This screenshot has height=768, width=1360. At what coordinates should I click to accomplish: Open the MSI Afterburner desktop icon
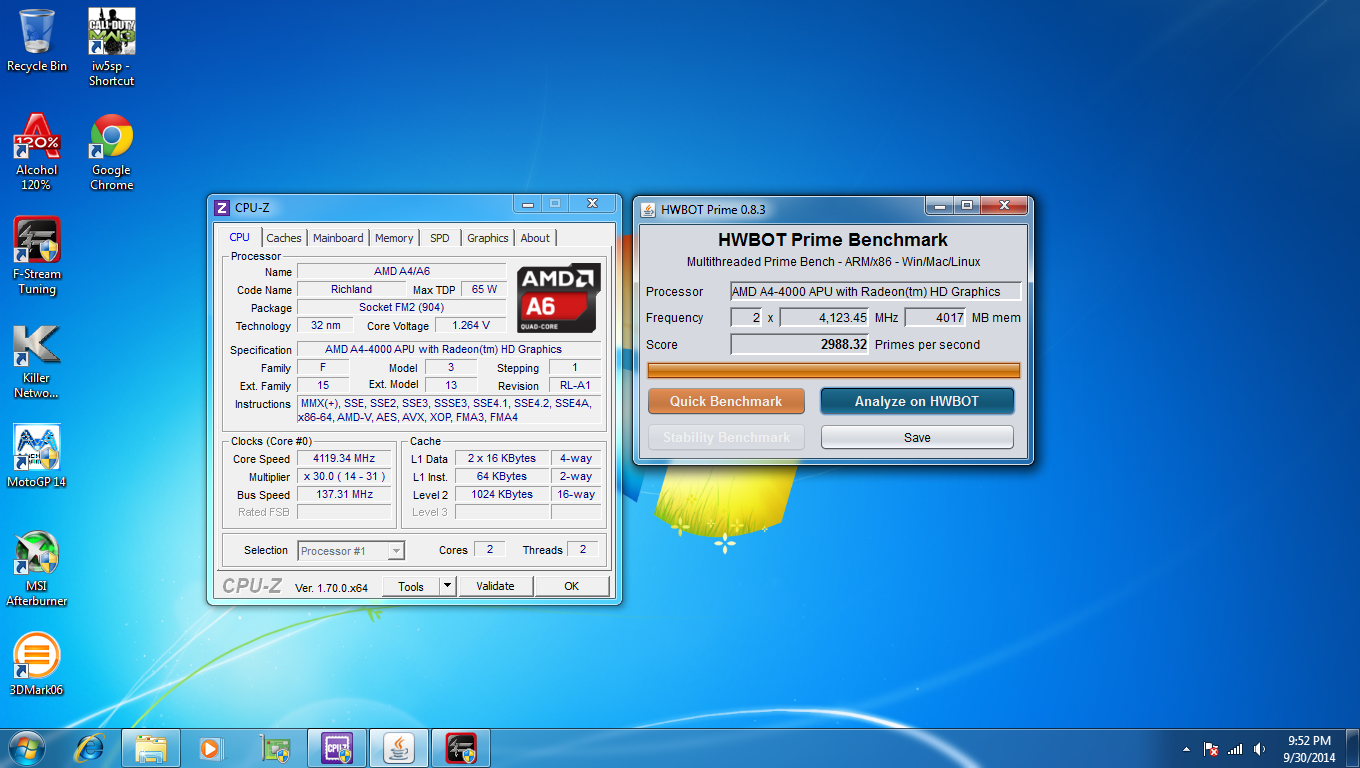[x=36, y=568]
